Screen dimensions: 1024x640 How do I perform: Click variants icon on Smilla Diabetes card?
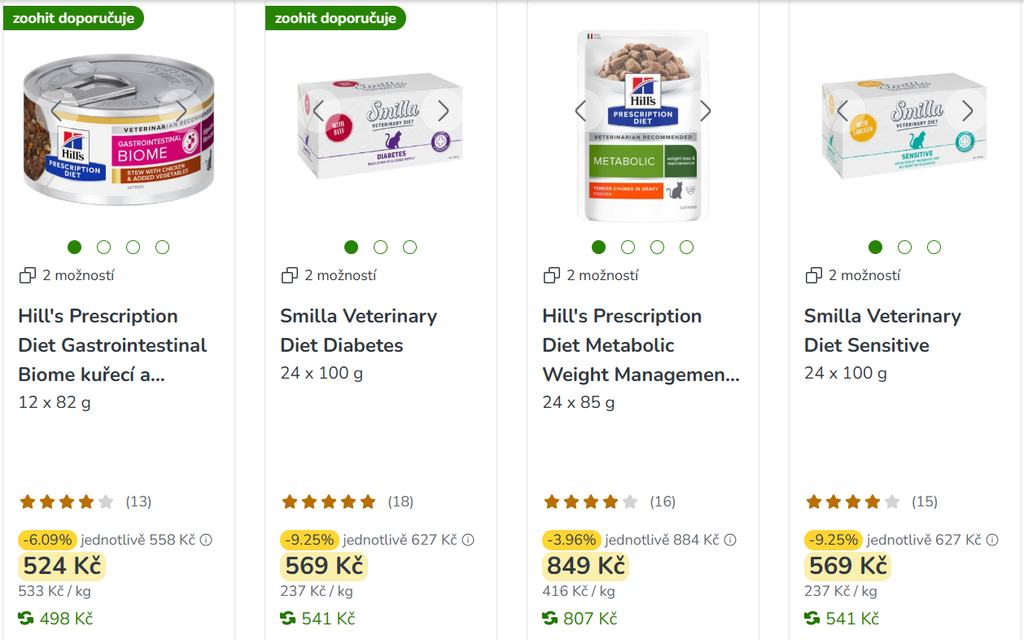click(289, 276)
